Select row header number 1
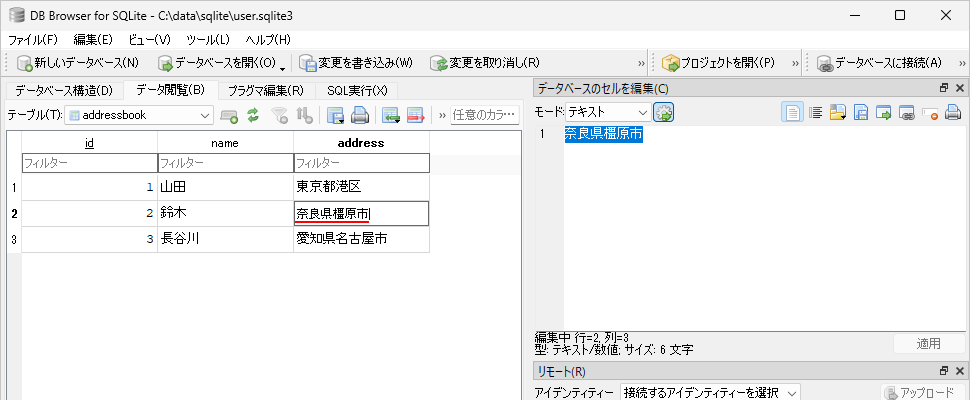970x400 pixels. (x=14, y=187)
